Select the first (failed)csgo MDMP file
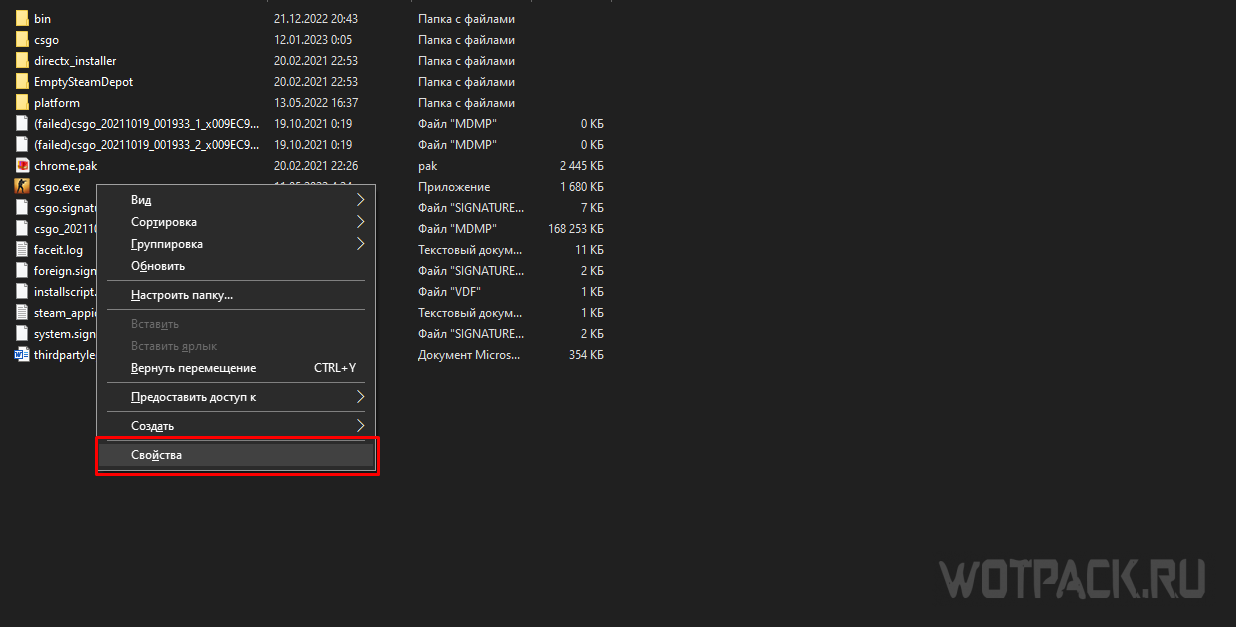 (x=146, y=124)
